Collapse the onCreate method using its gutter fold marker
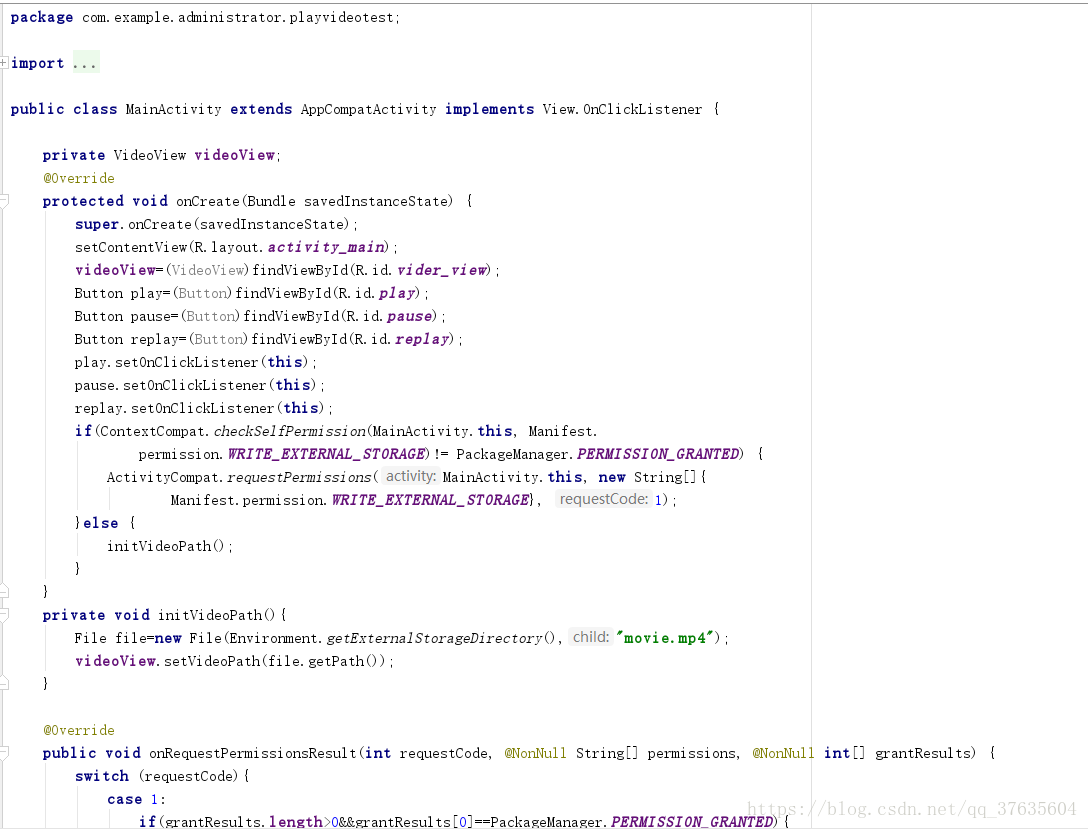The width and height of the screenshot is (1088, 829). 3,201
